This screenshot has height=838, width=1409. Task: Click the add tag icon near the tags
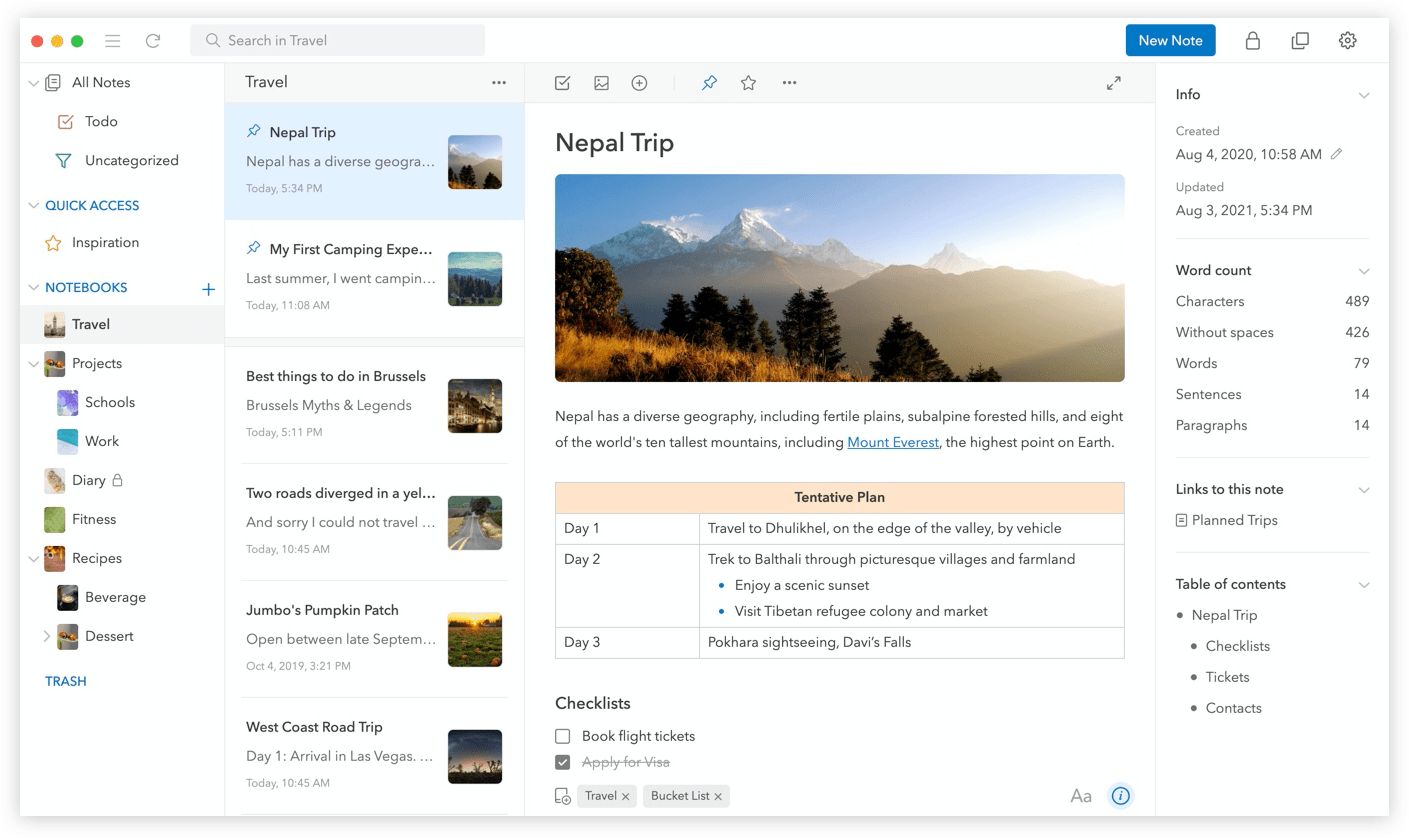coord(562,795)
